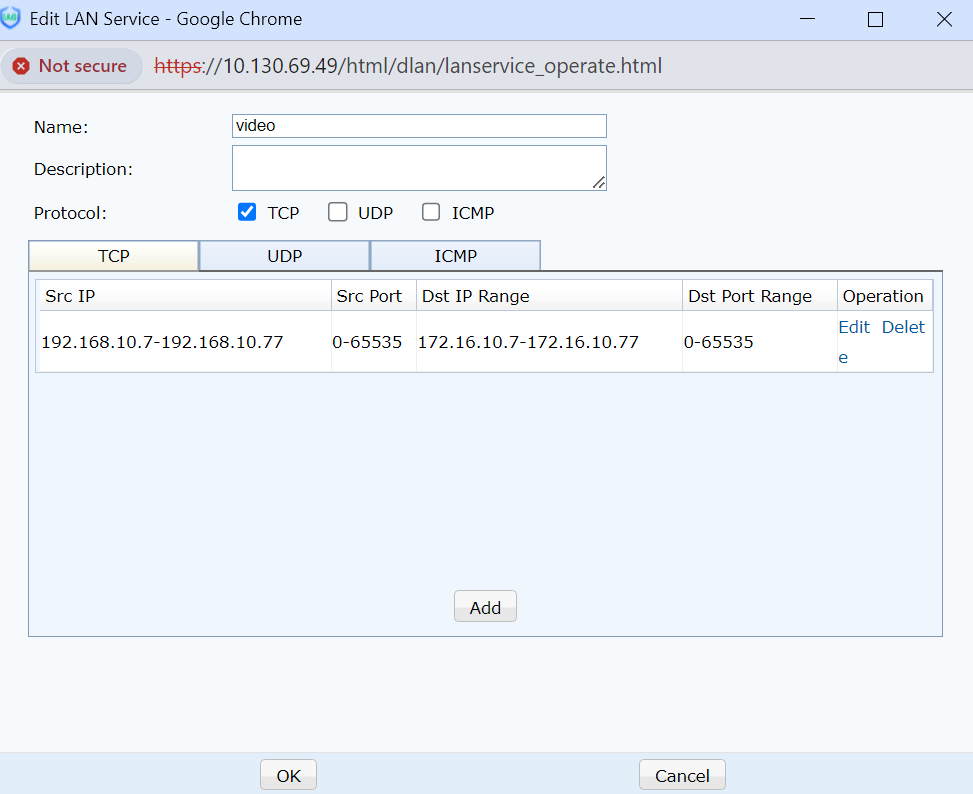The width and height of the screenshot is (973, 794).
Task: Uncheck the TCP protocol checkbox
Action: [247, 212]
